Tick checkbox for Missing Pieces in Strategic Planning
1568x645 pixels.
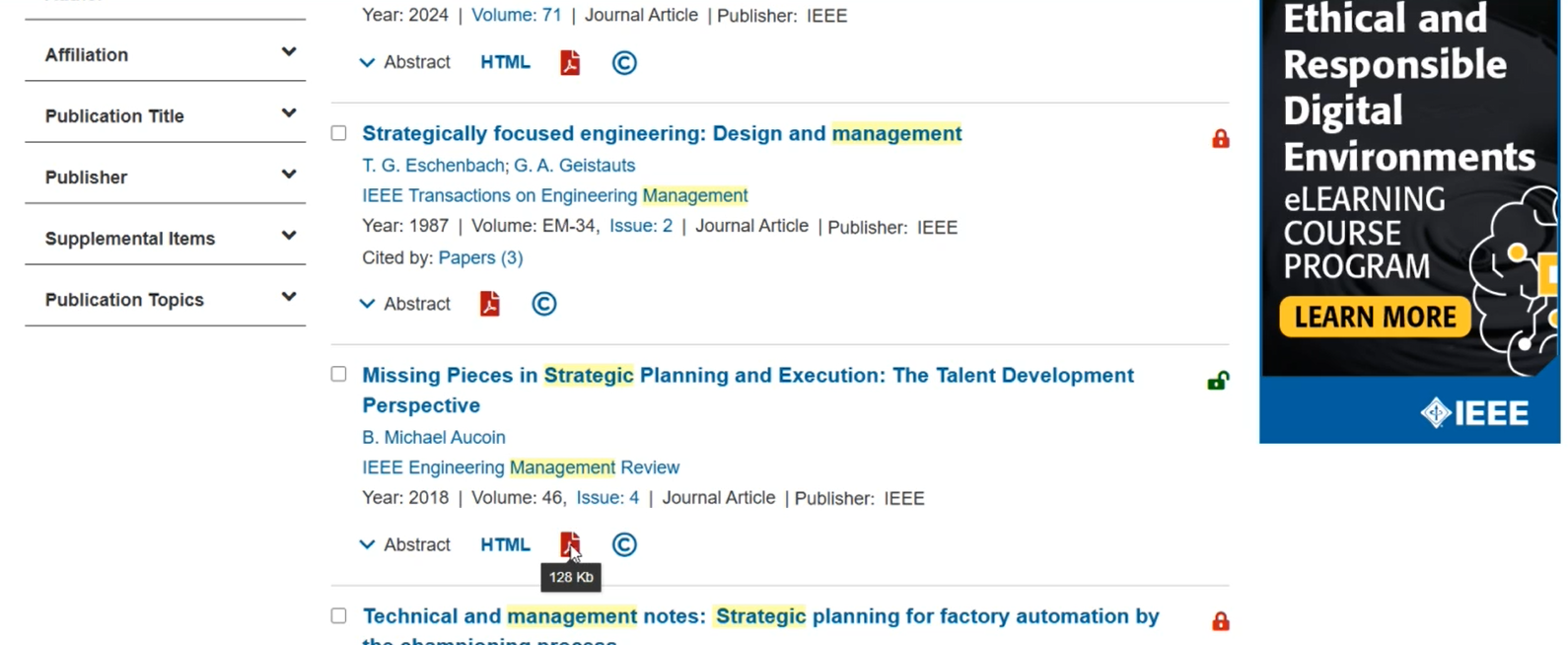[339, 375]
